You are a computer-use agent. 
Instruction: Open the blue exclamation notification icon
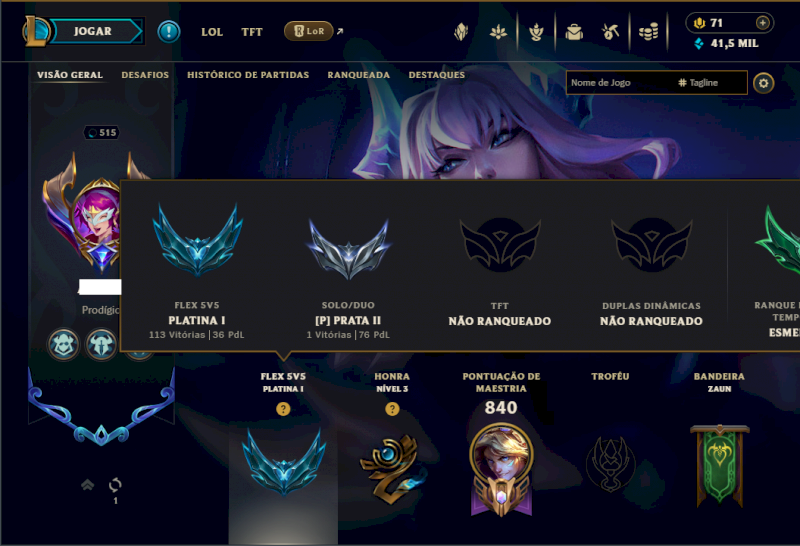[168, 32]
